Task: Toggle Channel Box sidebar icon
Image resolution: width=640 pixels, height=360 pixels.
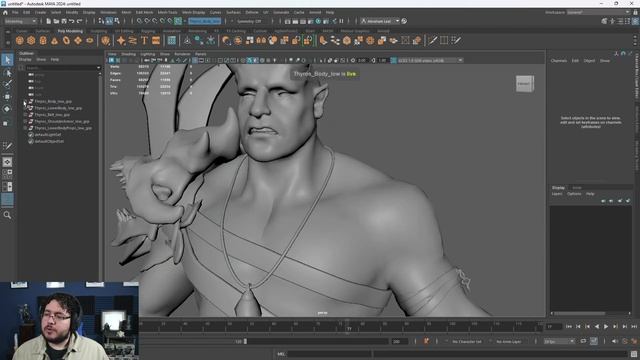Action: [x=635, y=21]
